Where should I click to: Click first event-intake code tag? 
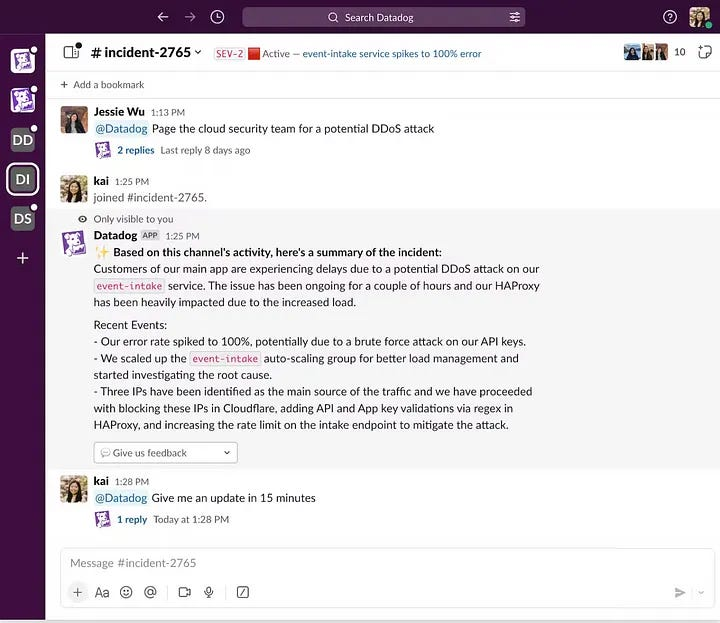coord(129,286)
